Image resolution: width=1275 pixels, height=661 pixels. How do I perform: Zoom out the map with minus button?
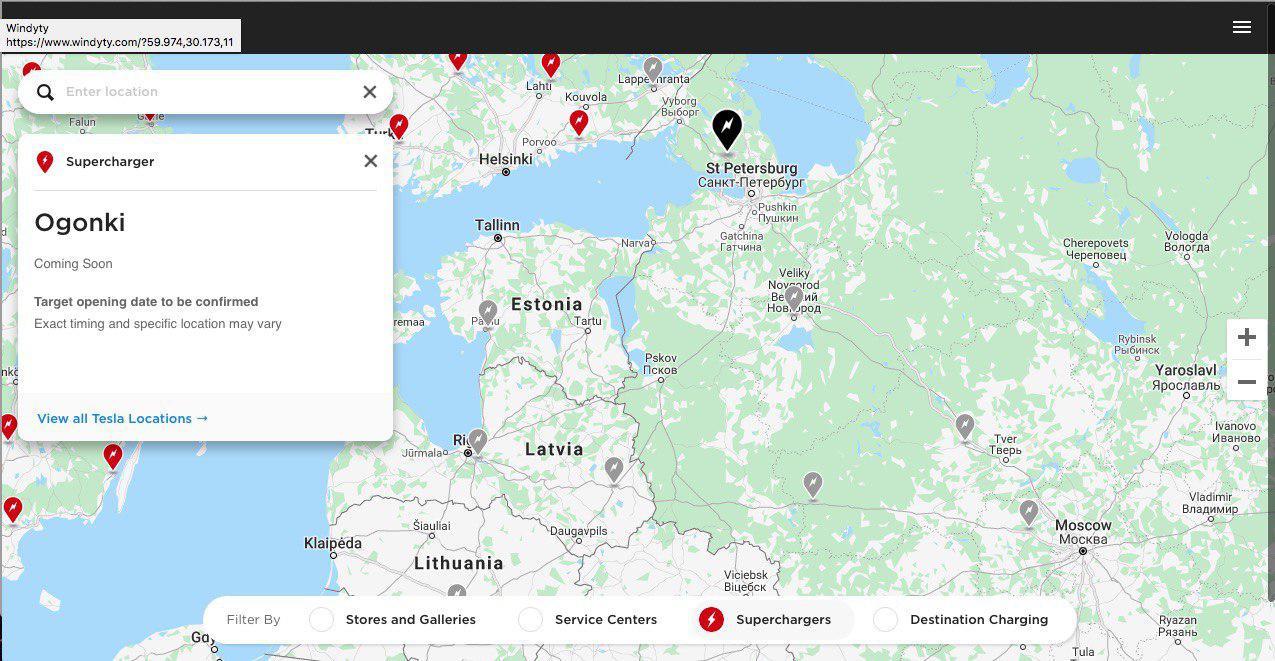click(x=1246, y=382)
